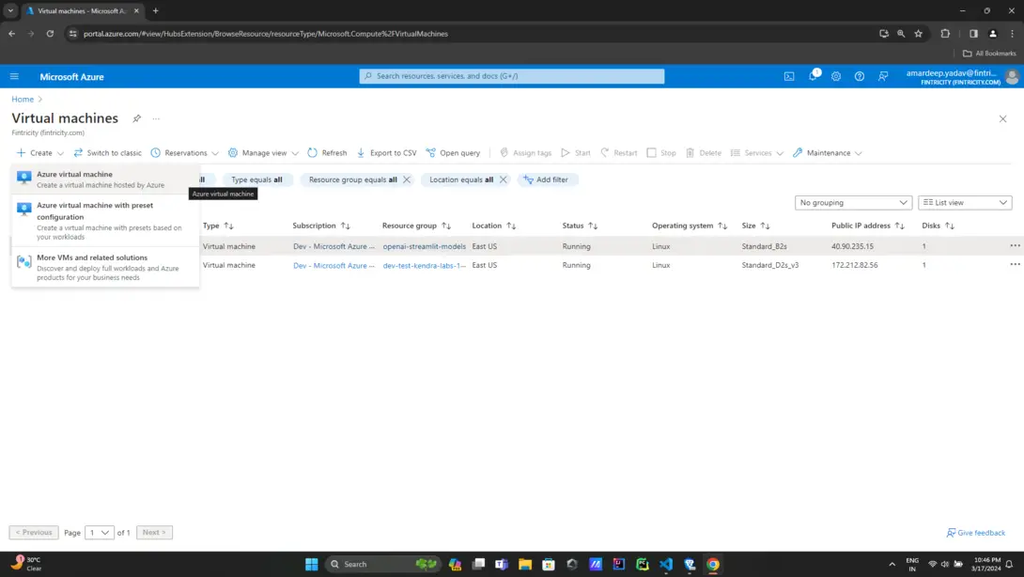Open the List view dropdown

[964, 202]
